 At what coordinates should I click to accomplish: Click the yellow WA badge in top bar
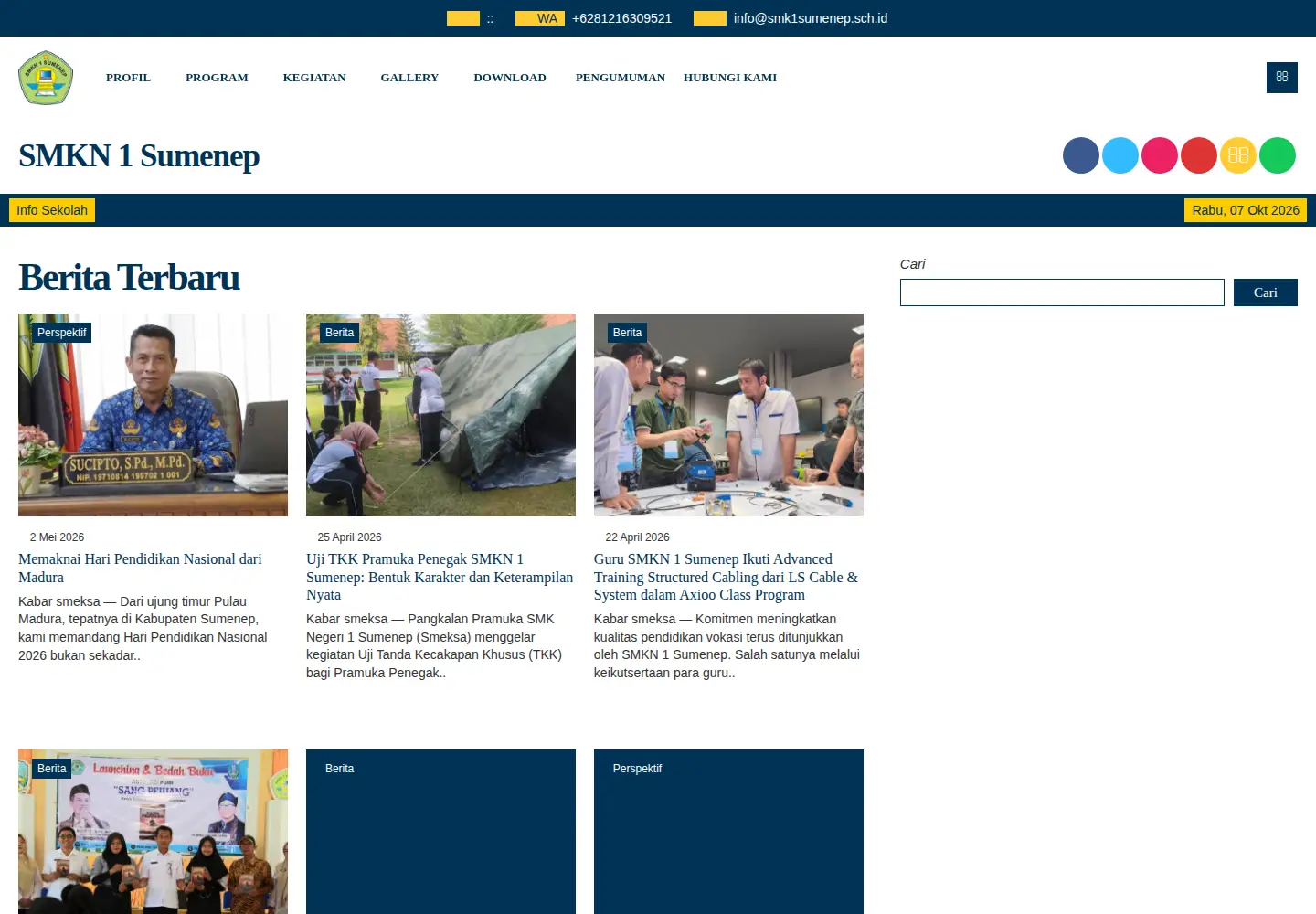[x=539, y=18]
